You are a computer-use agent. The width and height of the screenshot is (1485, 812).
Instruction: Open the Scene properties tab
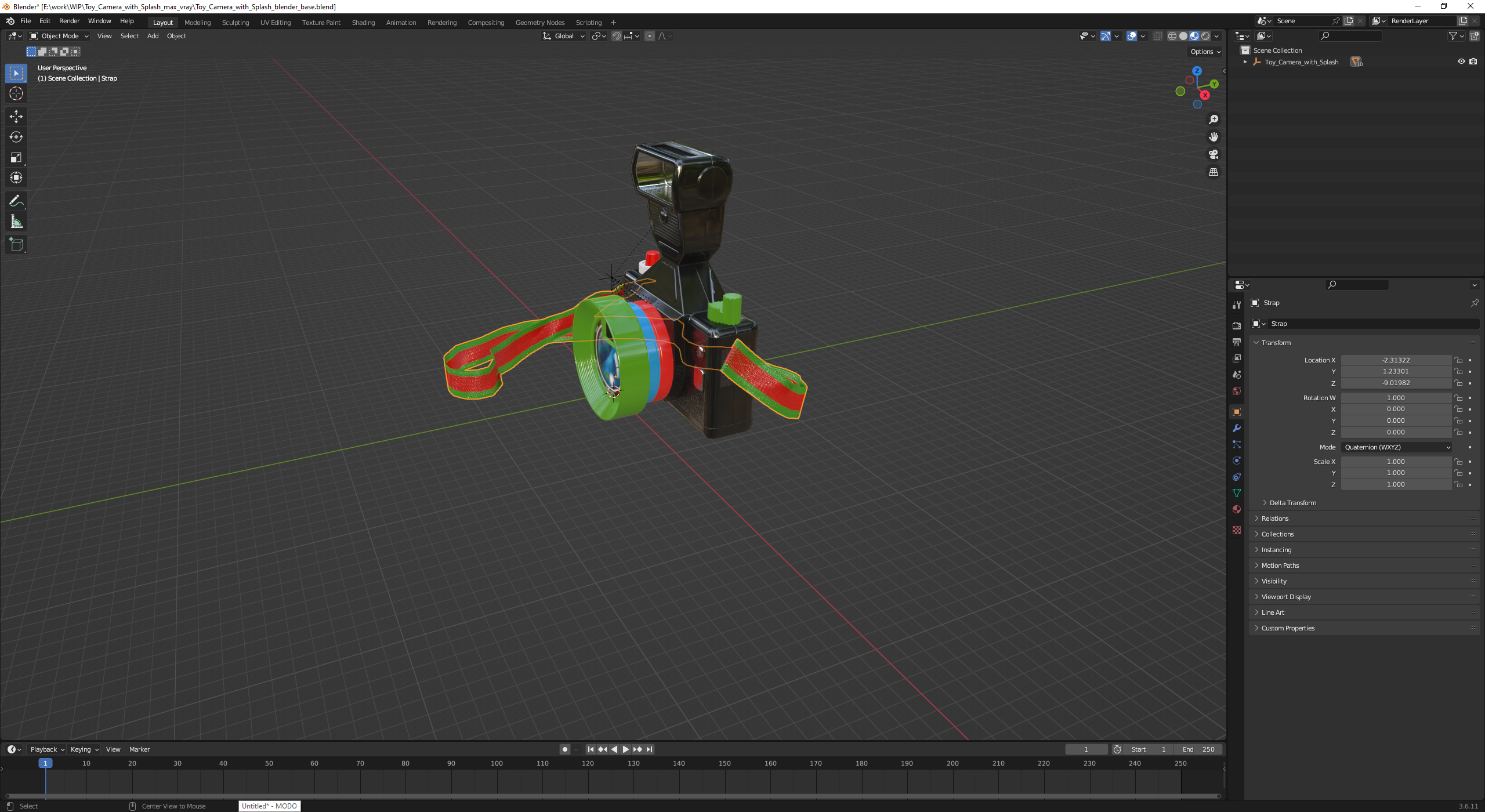(1237, 375)
